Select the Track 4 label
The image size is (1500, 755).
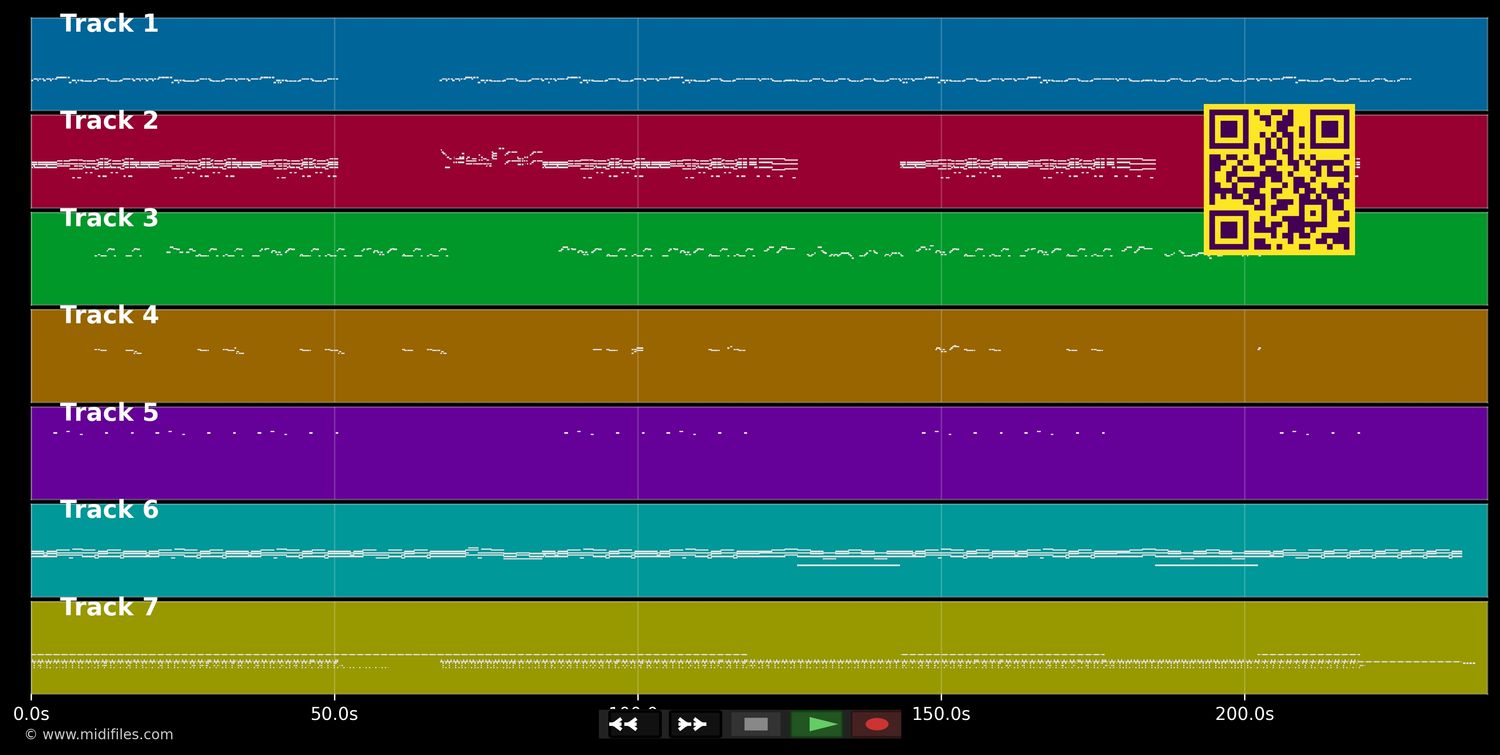click(109, 316)
